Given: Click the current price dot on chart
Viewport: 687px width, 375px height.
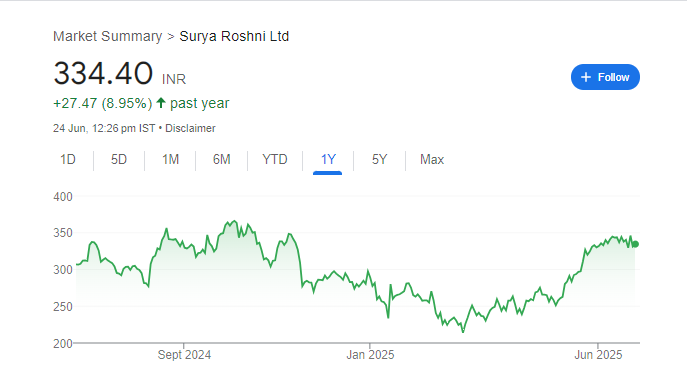Looking at the screenshot, I should pyautogui.click(x=636, y=244).
